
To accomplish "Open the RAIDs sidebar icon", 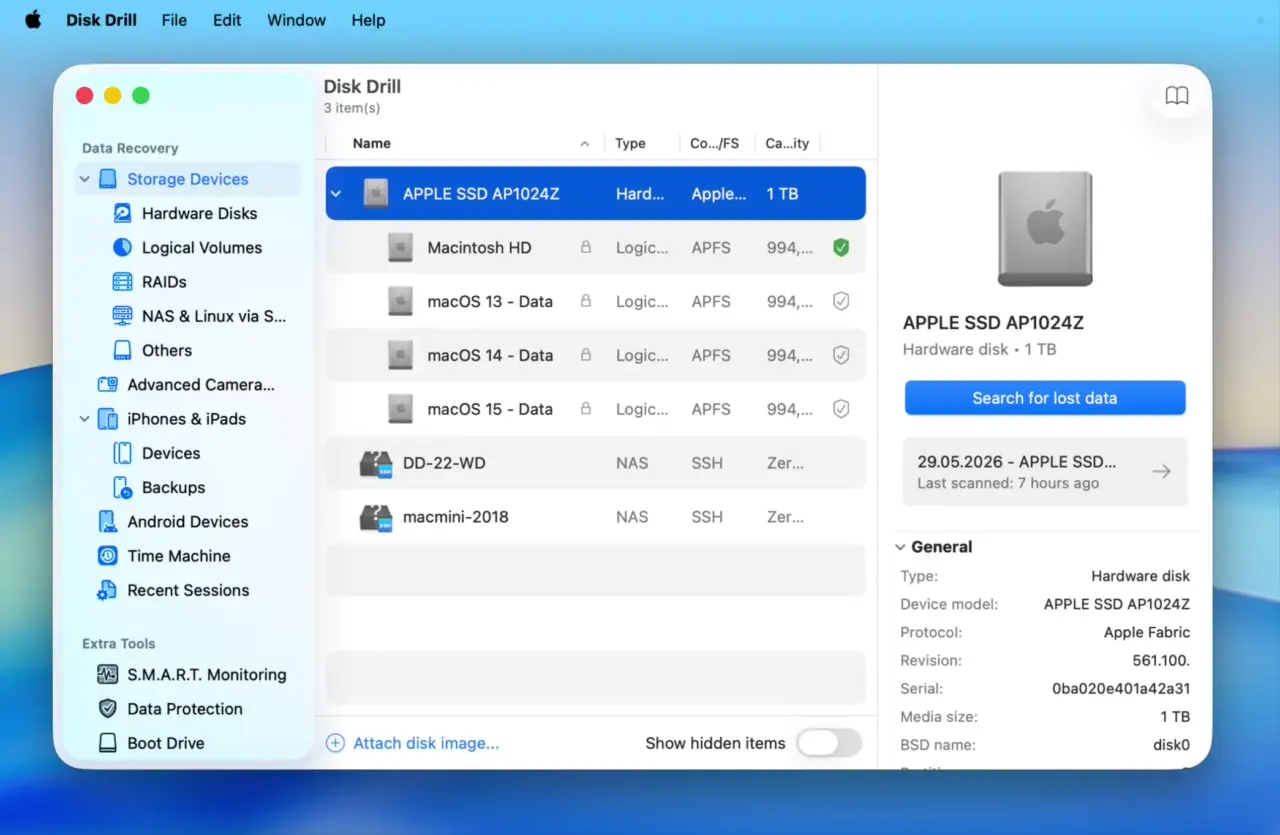I will tap(122, 282).
